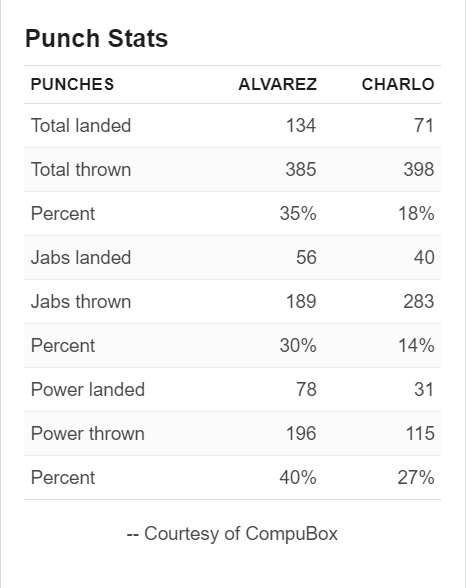Click Alvarez's power landed value 78
466x588 pixels.
[x=306, y=390]
